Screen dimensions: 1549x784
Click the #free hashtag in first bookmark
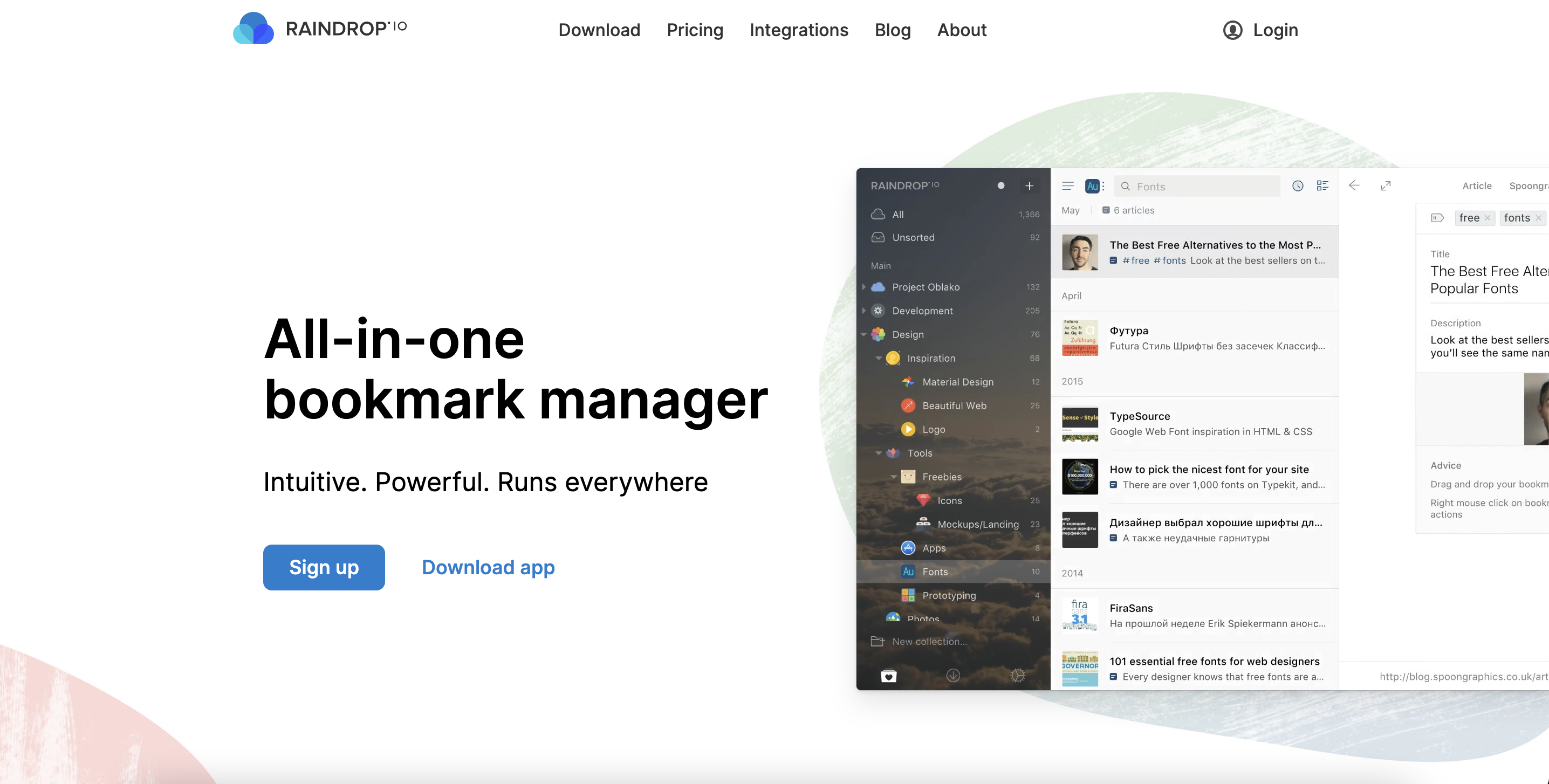pyautogui.click(x=1136, y=260)
